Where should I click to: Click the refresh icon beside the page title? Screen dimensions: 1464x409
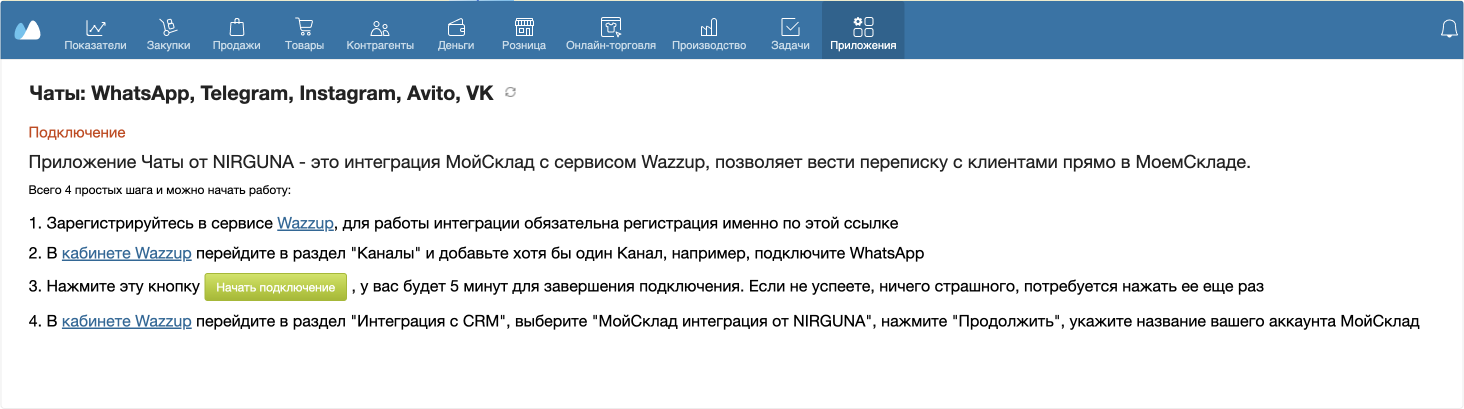[x=511, y=93]
